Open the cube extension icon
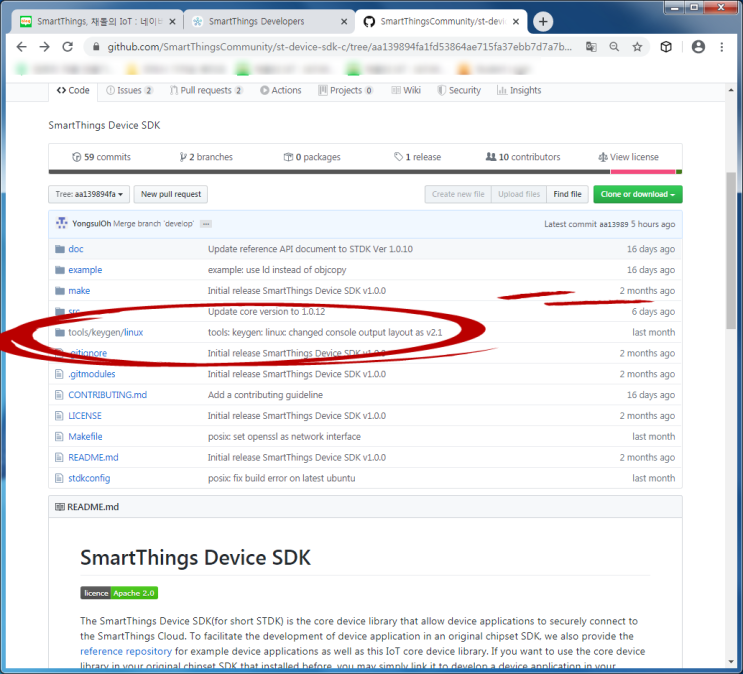 pos(666,46)
